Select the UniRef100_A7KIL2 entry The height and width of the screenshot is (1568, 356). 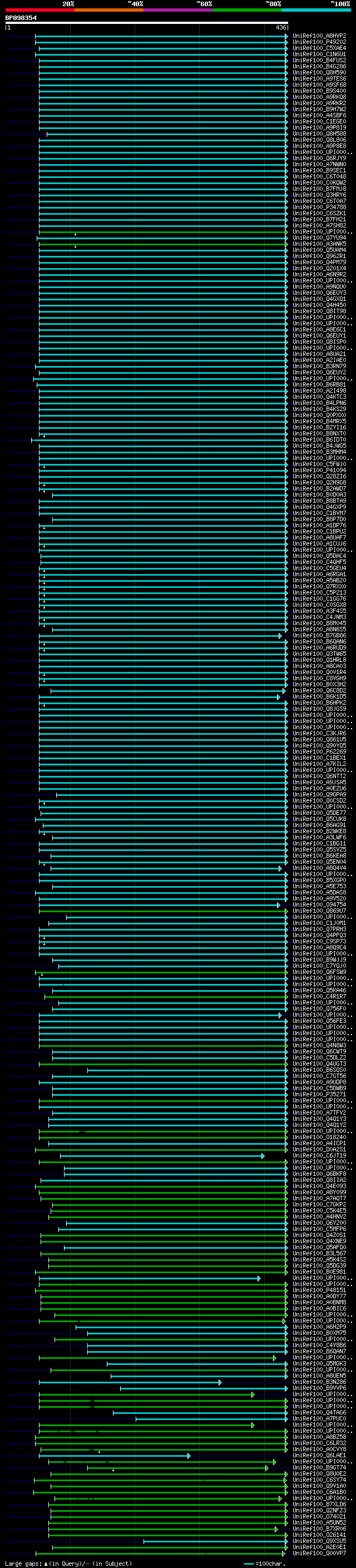319,764
